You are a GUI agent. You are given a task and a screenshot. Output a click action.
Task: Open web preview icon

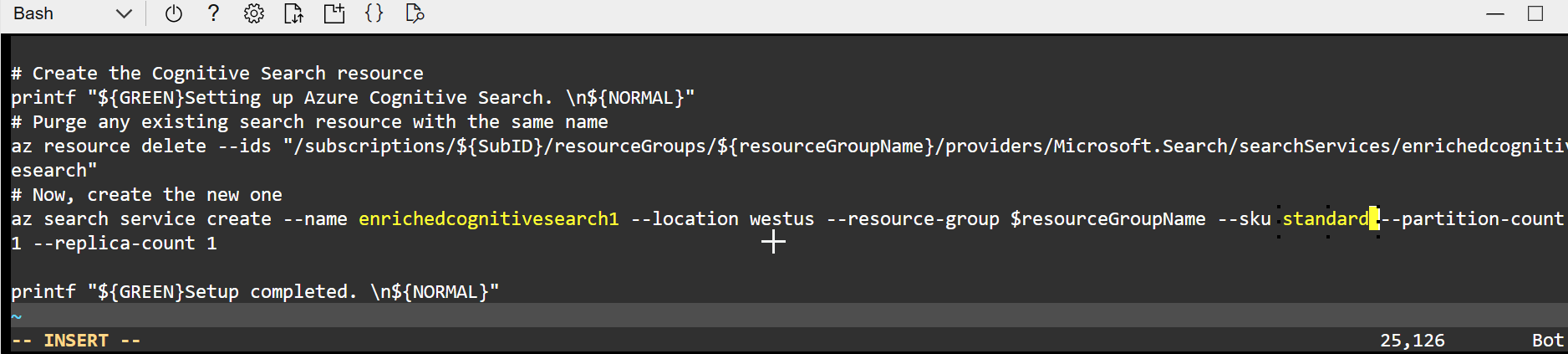pos(415,13)
